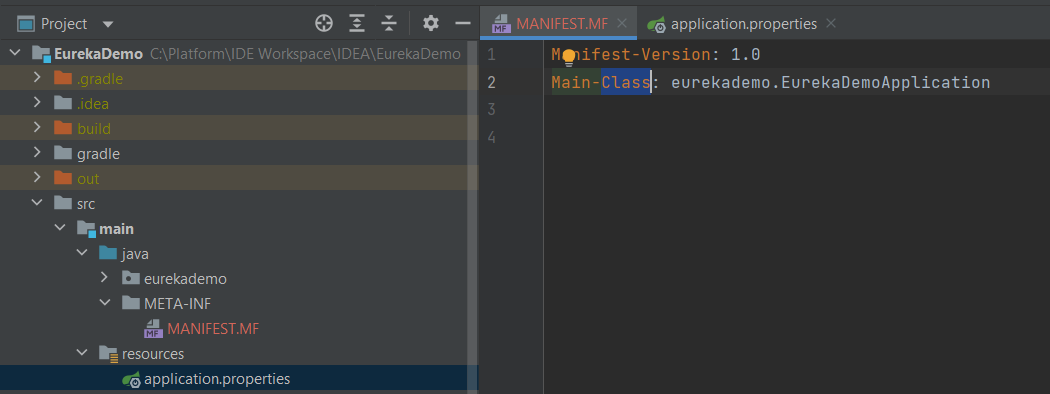This screenshot has height=394, width=1050.
Task: Click the Spring icon on application.properties tab
Action: point(656,24)
